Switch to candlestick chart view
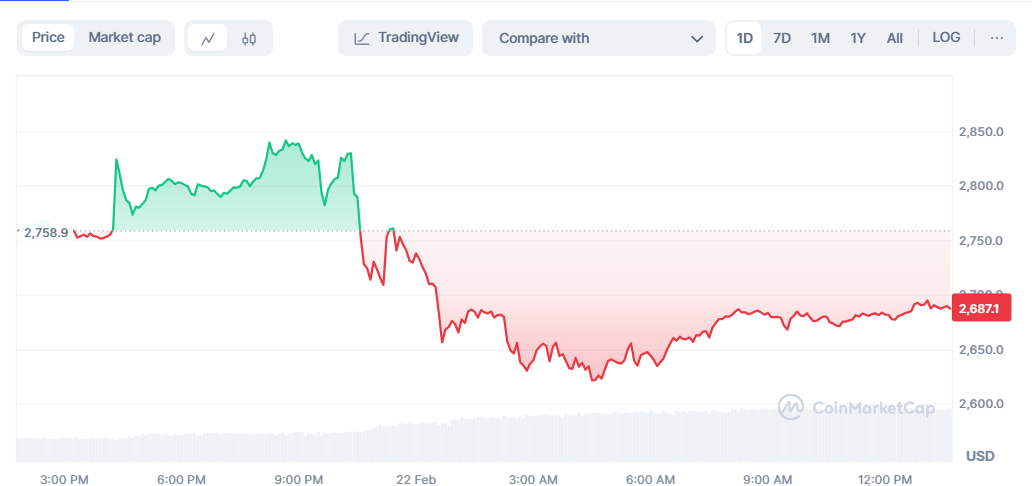1032x486 pixels. pyautogui.click(x=249, y=38)
